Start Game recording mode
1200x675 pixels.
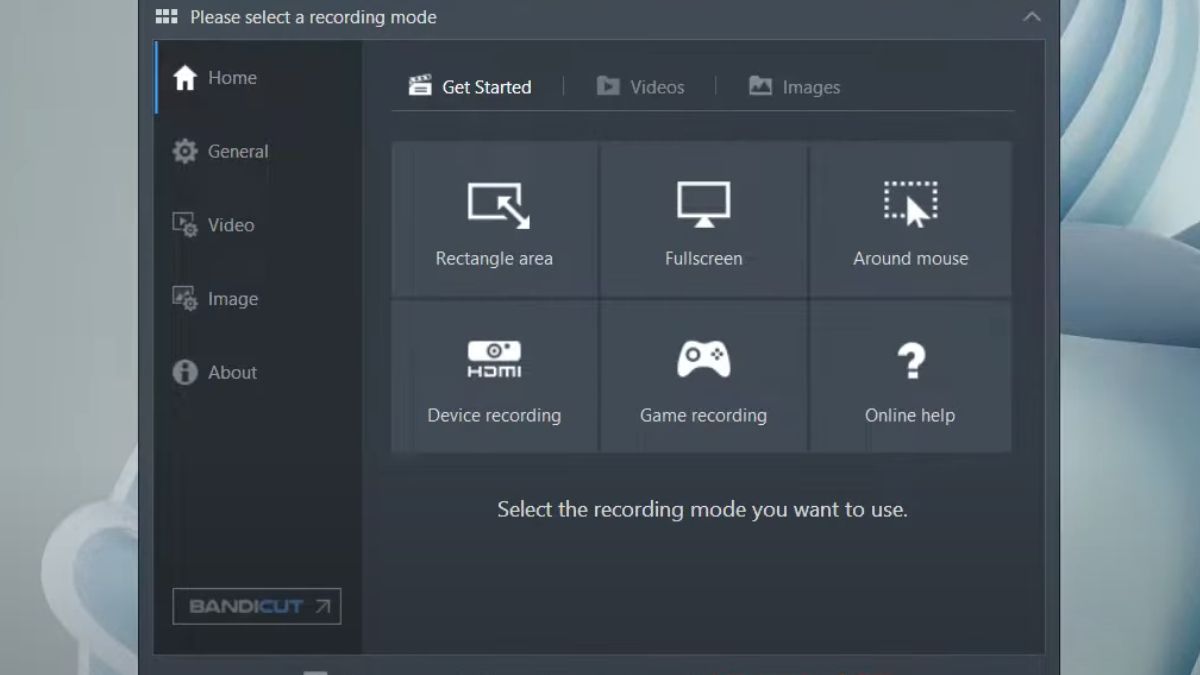click(703, 377)
